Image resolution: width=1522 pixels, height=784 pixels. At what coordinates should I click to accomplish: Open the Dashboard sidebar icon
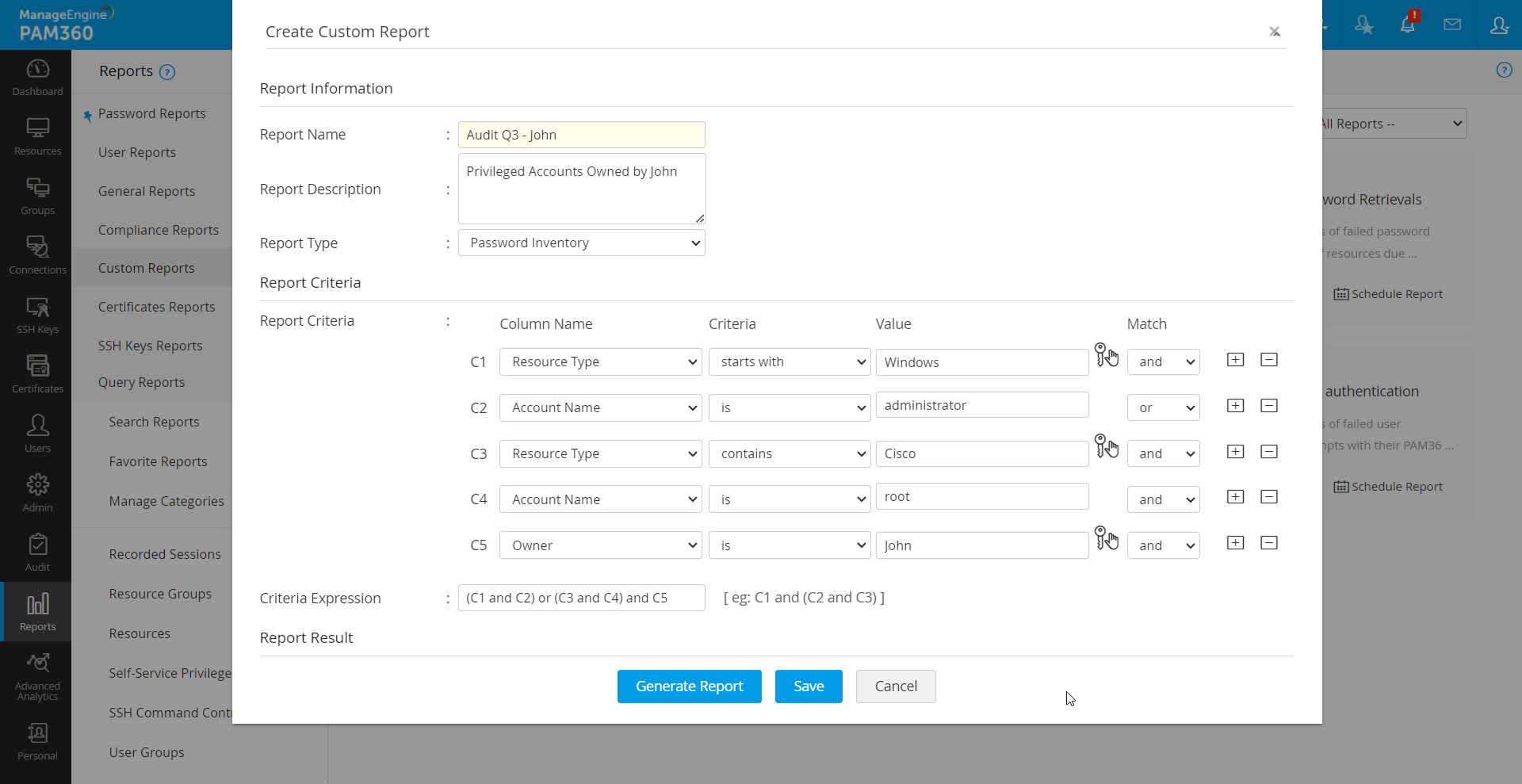tap(37, 78)
